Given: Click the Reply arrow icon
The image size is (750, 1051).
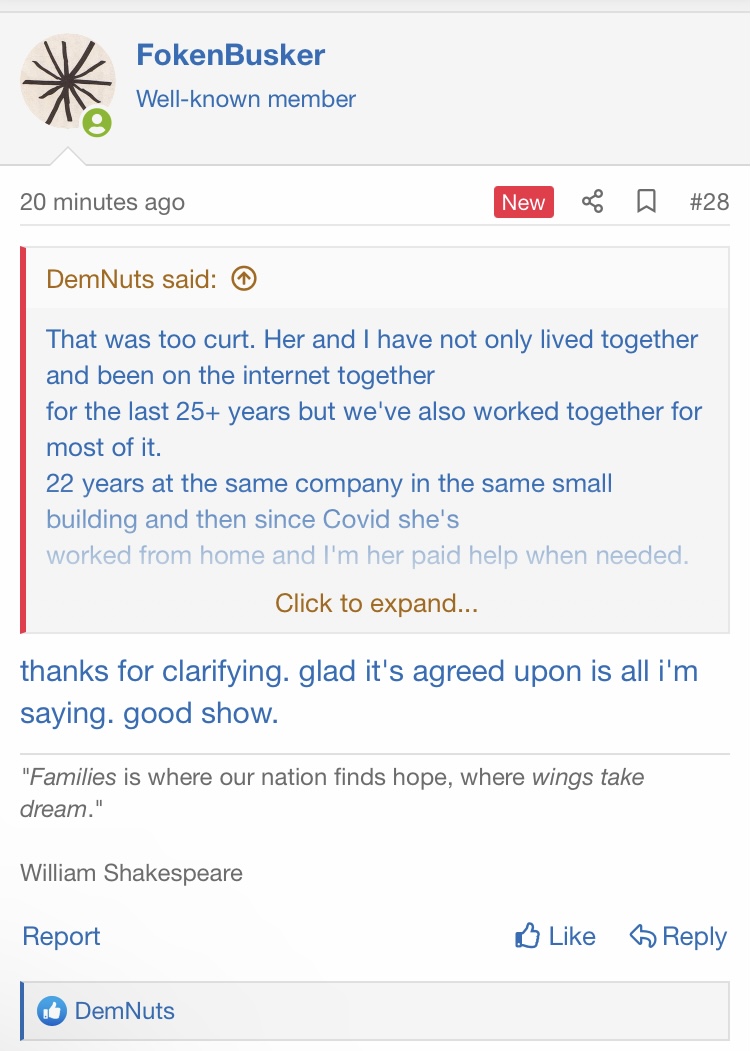Looking at the screenshot, I should coord(642,937).
